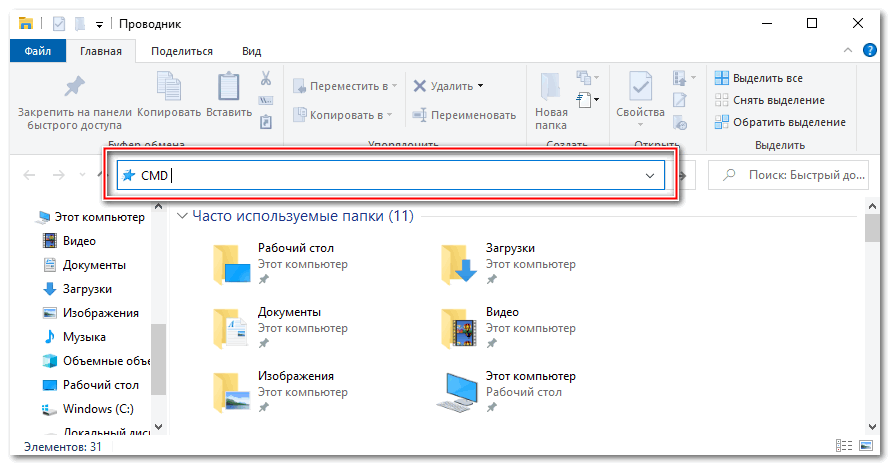Open the Удалить dropdown arrow
The height and width of the screenshot is (466, 891).
pos(480,86)
